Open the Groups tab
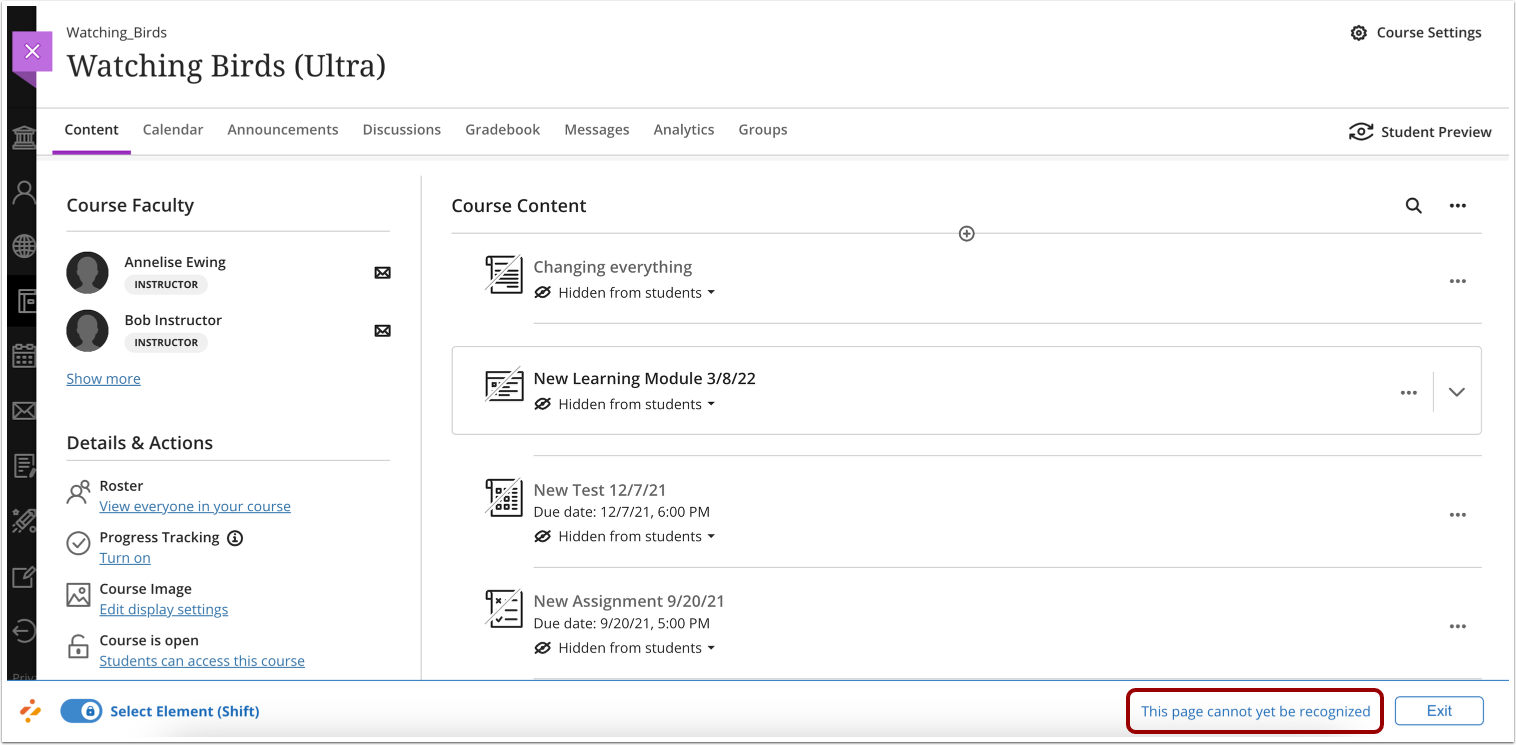The image size is (1516, 745). [763, 130]
